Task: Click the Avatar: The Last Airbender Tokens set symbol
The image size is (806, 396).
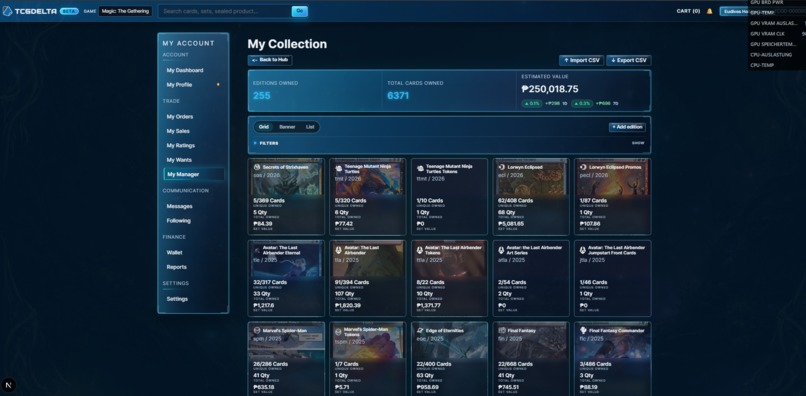Action: coord(420,250)
